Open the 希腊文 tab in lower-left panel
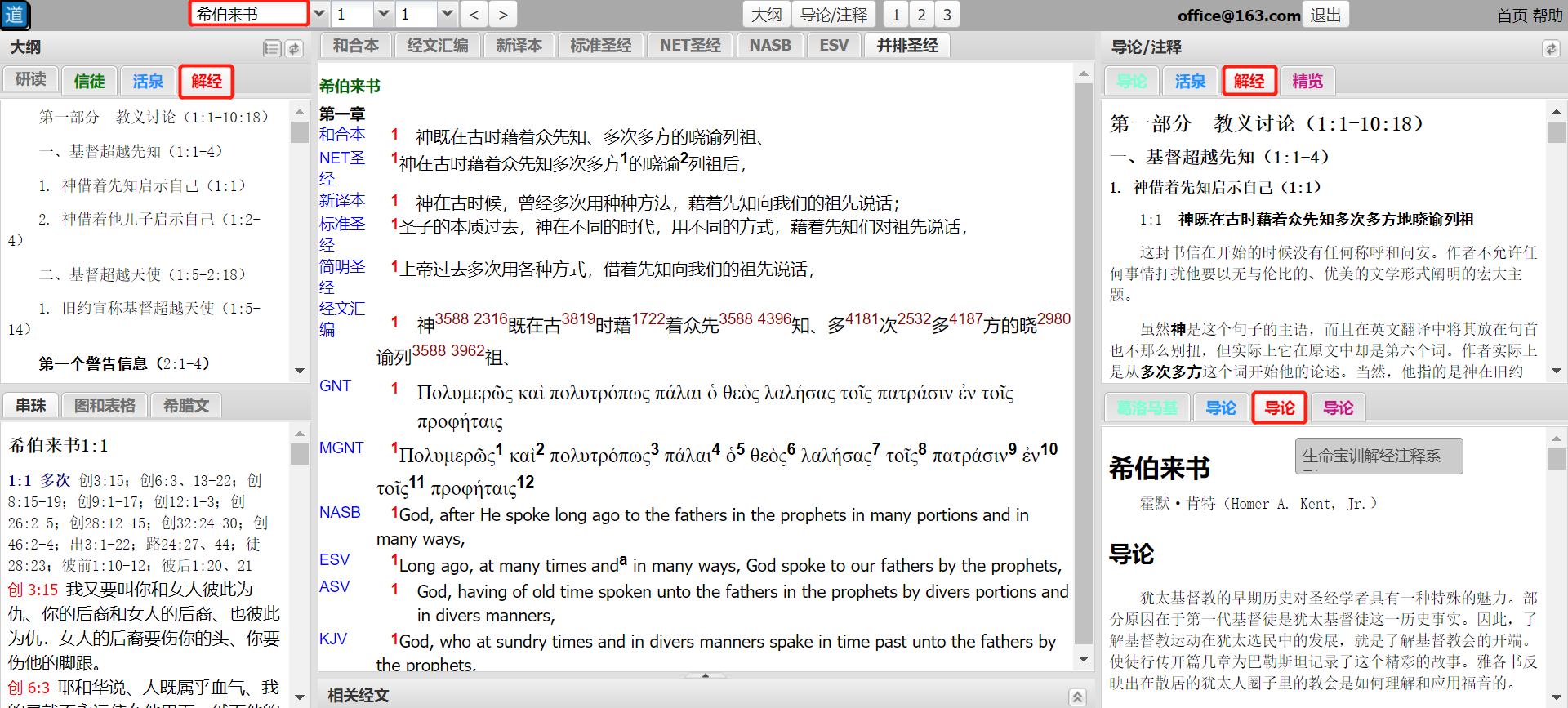Viewport: 1568px width, 708px height. coord(186,405)
